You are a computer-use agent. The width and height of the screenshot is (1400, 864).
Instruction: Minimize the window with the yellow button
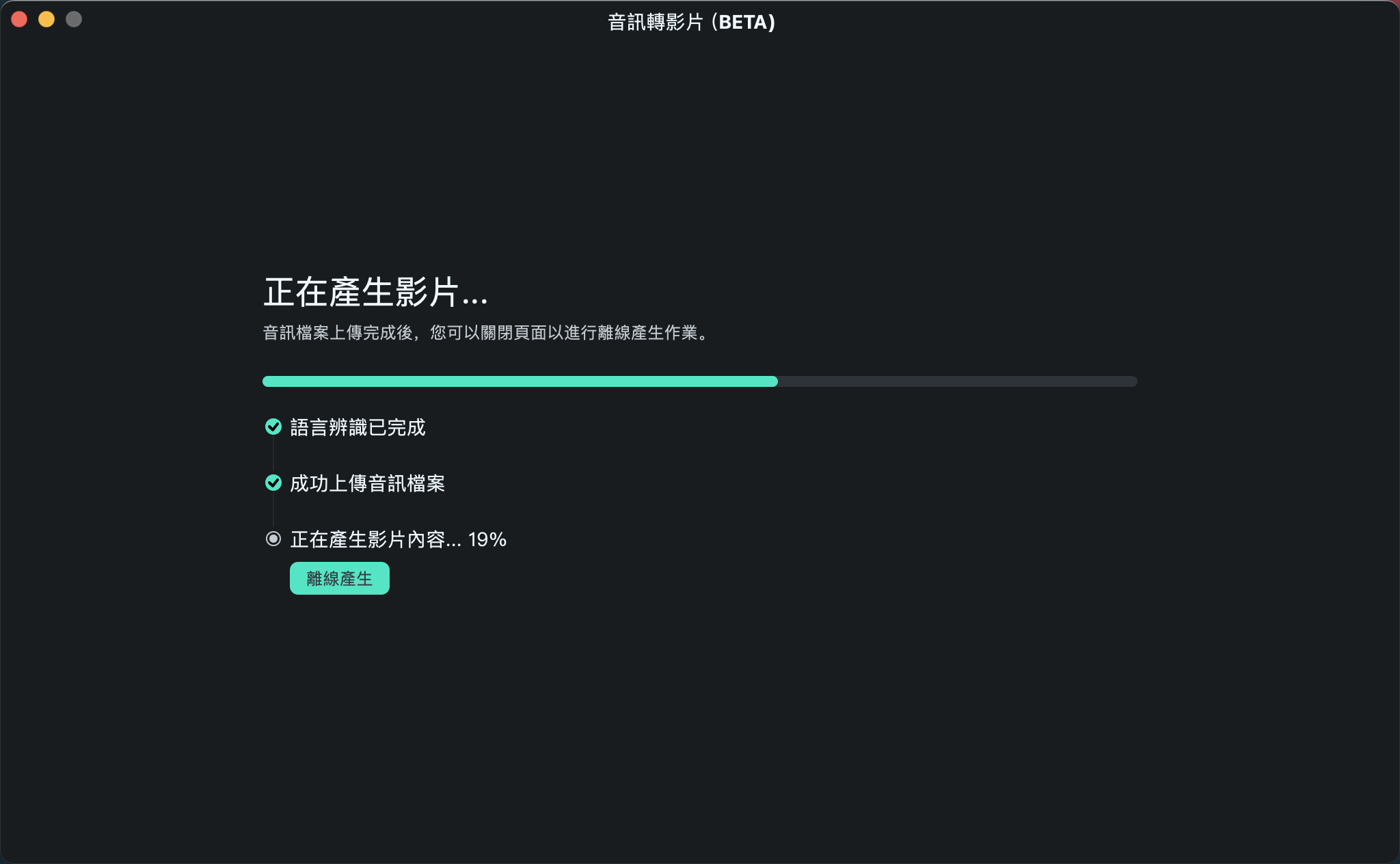[46, 19]
